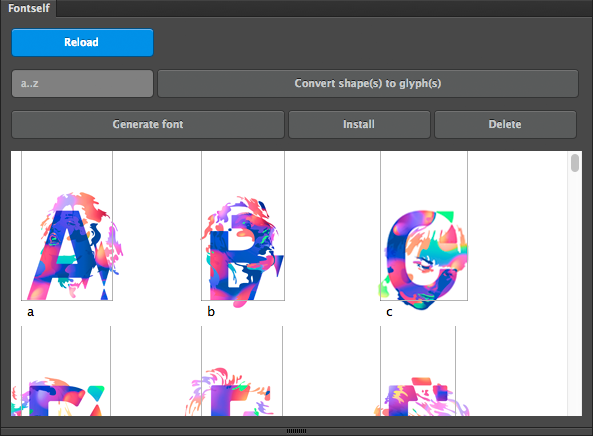
Task: Focus the a..z character input field
Action: pos(82,83)
